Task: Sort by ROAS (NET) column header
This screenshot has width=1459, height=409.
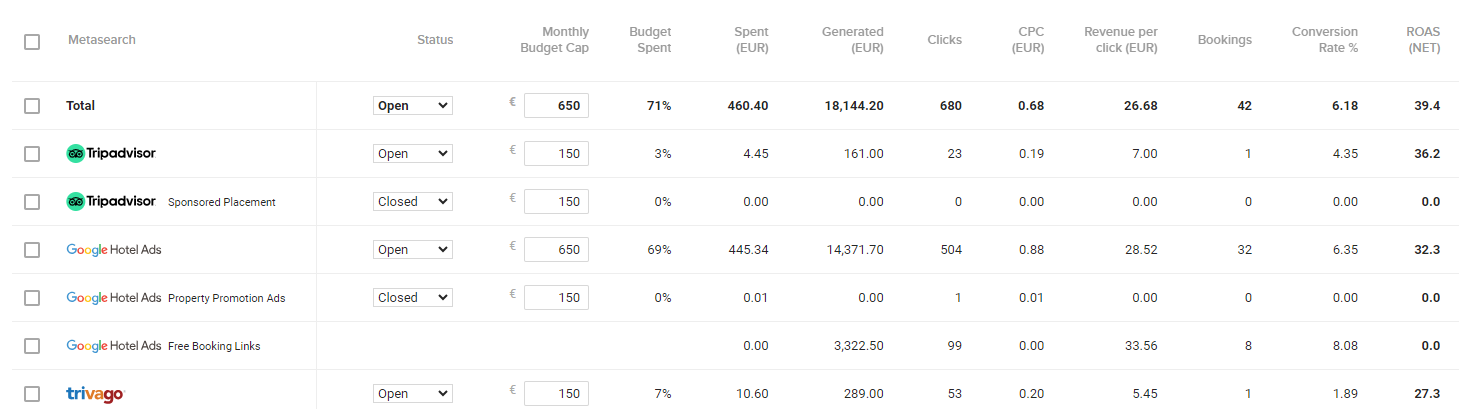Action: pyautogui.click(x=1422, y=40)
